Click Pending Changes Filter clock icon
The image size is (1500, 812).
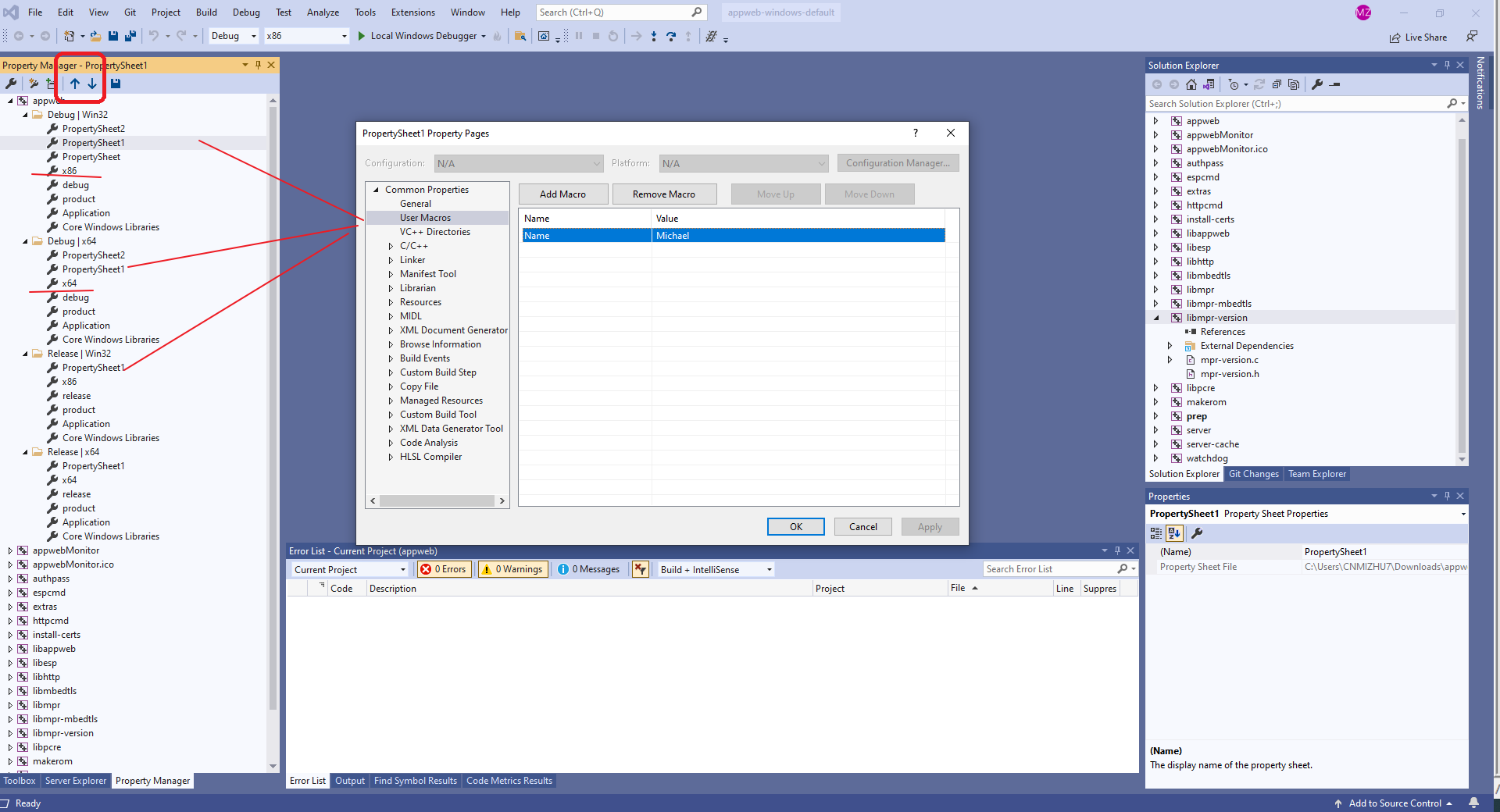click(1234, 84)
